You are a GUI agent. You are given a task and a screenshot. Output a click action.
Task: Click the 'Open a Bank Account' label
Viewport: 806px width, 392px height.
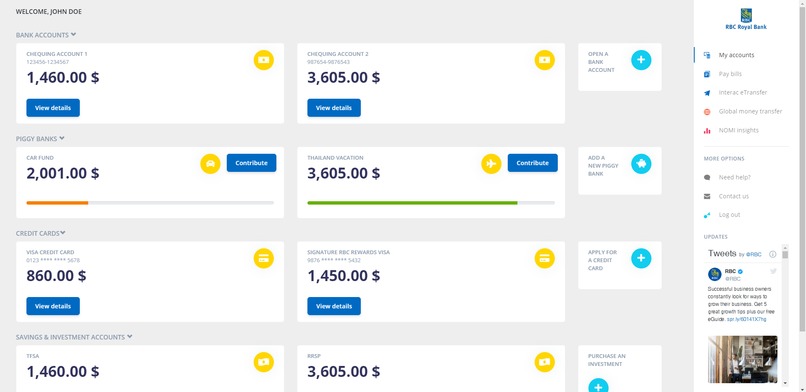(601, 62)
